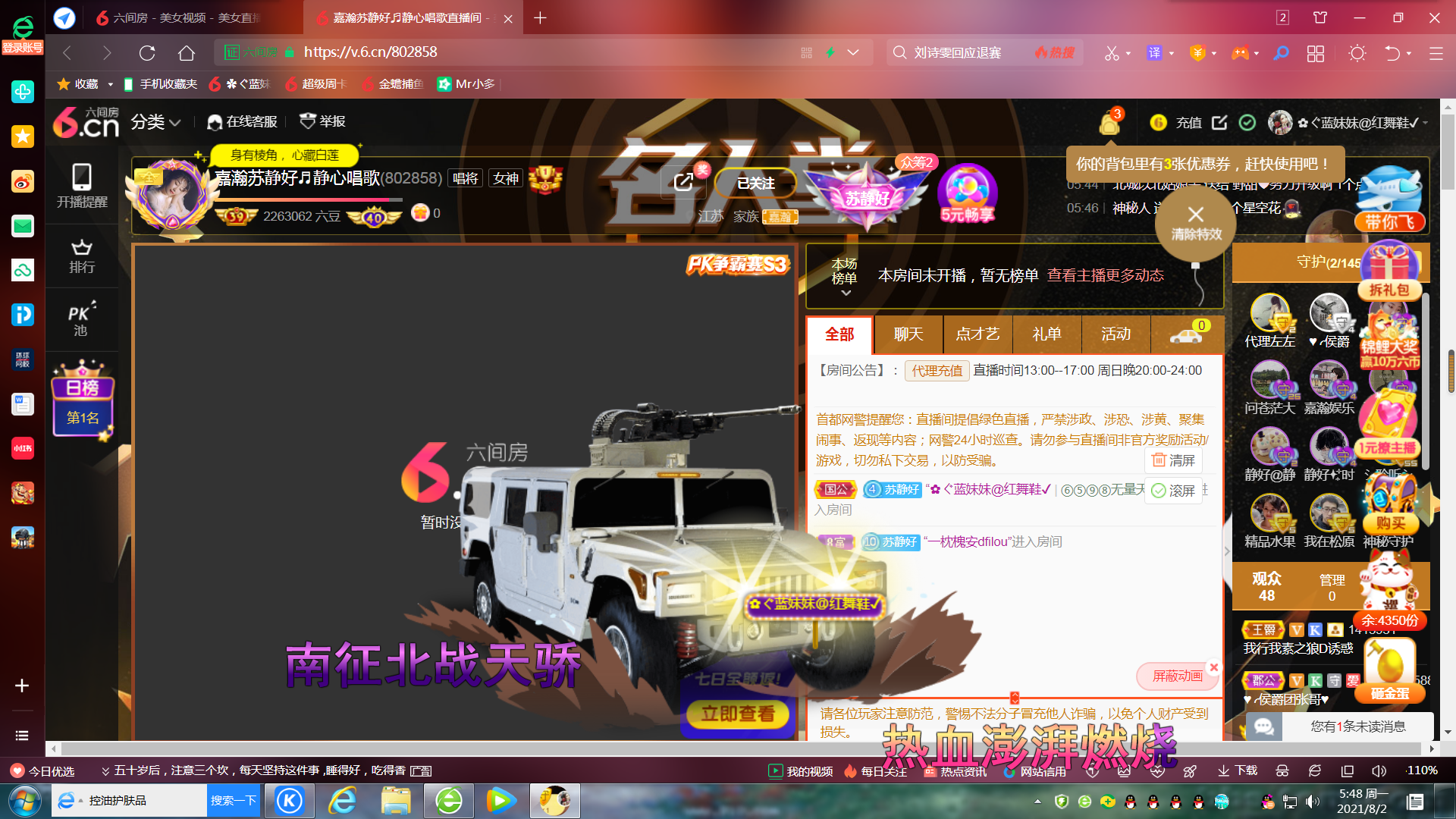Screen dimensions: 1456x819
Task: Click the share icon beside 已关注
Action: point(683,182)
